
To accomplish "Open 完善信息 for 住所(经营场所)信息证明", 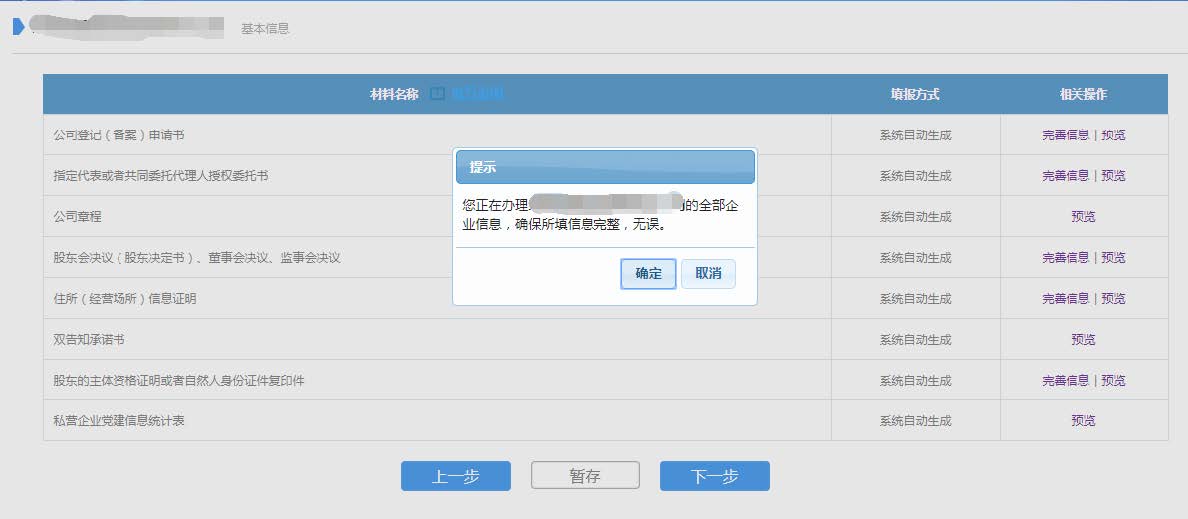I will [x=1065, y=299].
